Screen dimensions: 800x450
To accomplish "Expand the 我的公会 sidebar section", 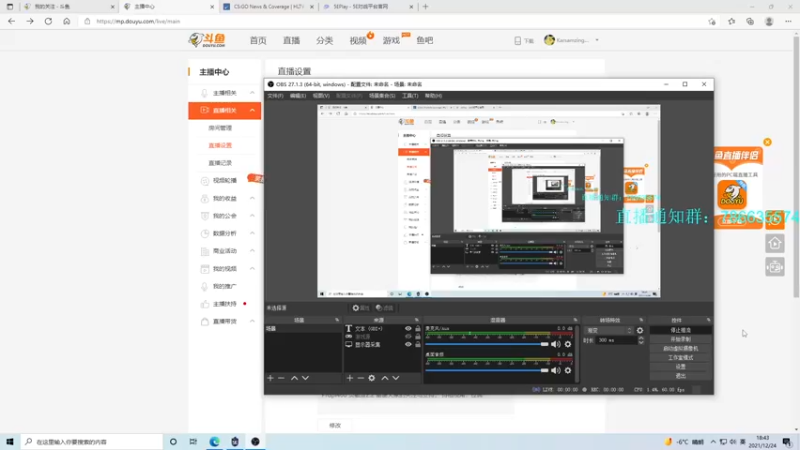I will 252,216.
